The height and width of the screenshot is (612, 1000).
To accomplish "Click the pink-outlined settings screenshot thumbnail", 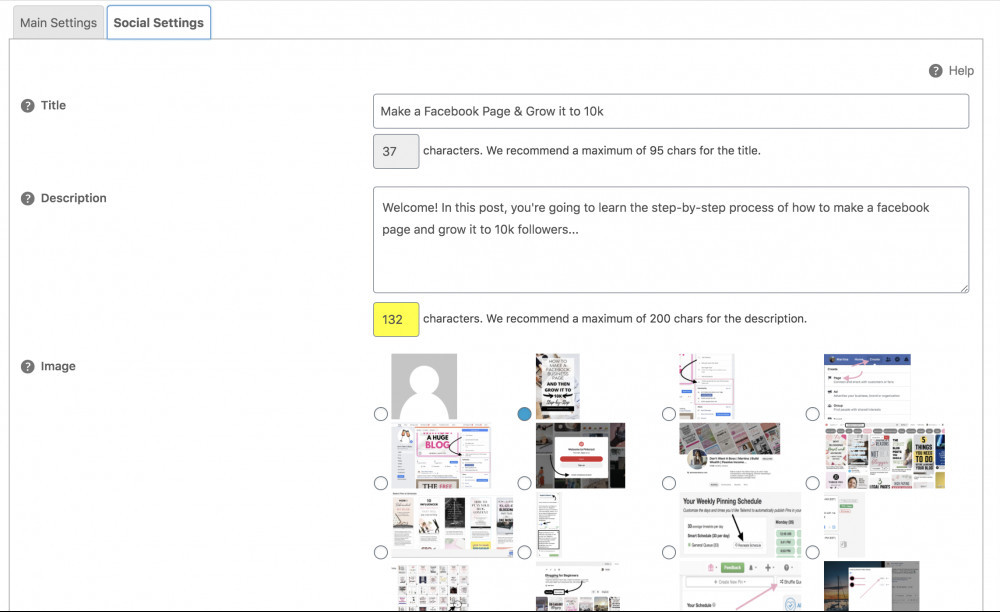I will point(707,386).
